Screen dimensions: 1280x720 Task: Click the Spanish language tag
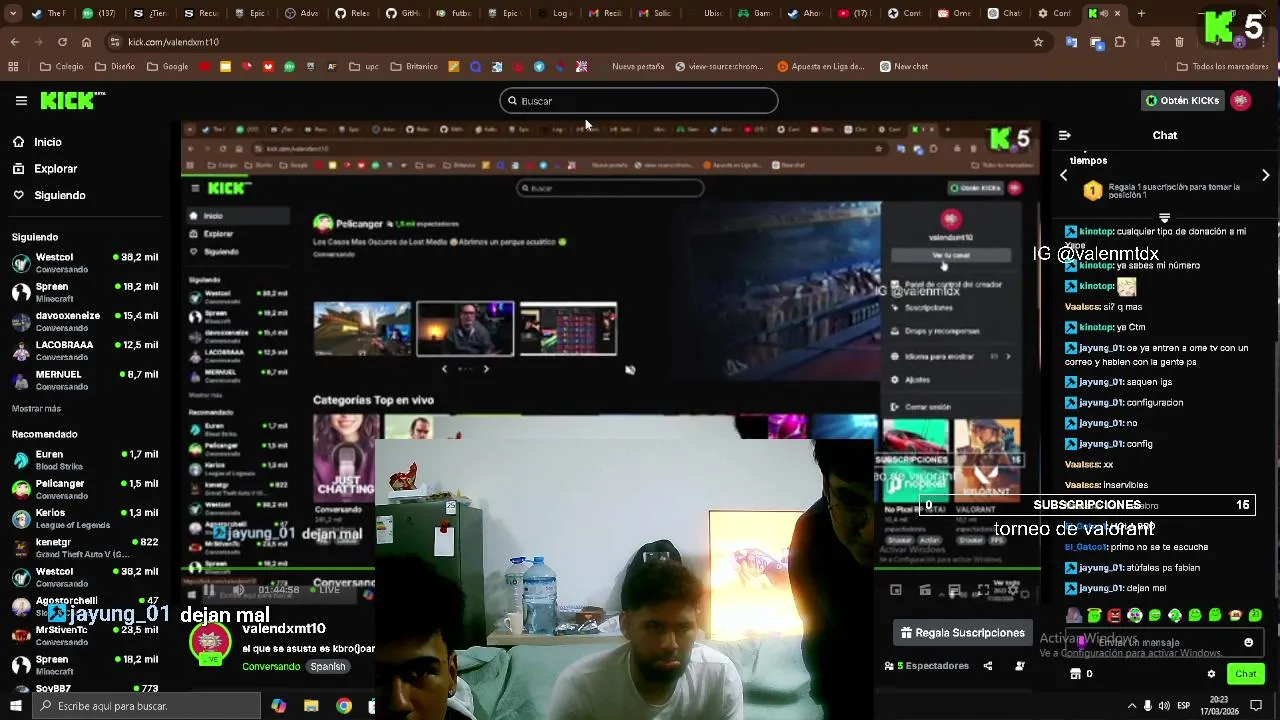click(x=327, y=667)
